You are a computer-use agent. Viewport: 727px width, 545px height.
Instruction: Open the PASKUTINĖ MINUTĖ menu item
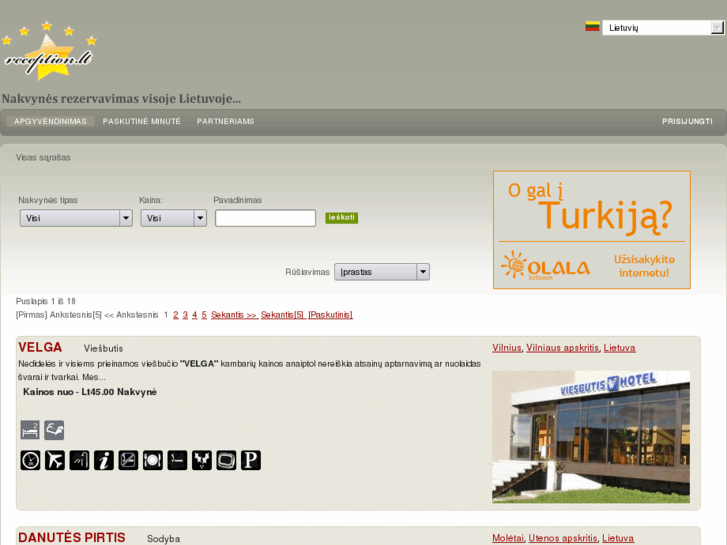[x=142, y=122]
